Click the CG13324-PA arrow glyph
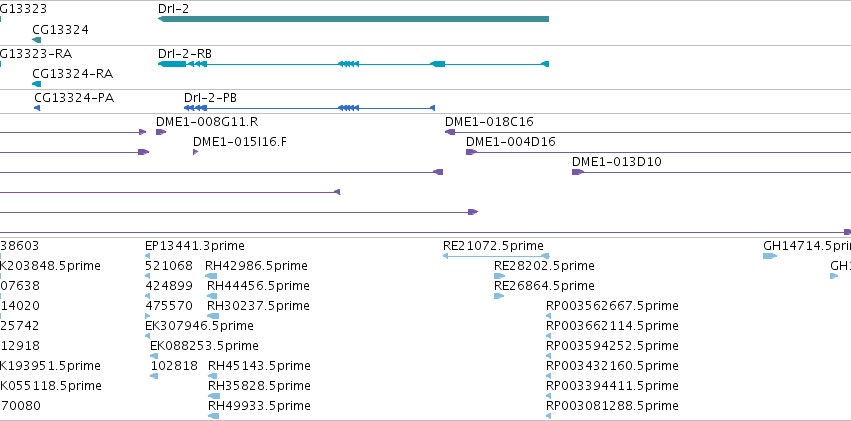 click(x=37, y=108)
